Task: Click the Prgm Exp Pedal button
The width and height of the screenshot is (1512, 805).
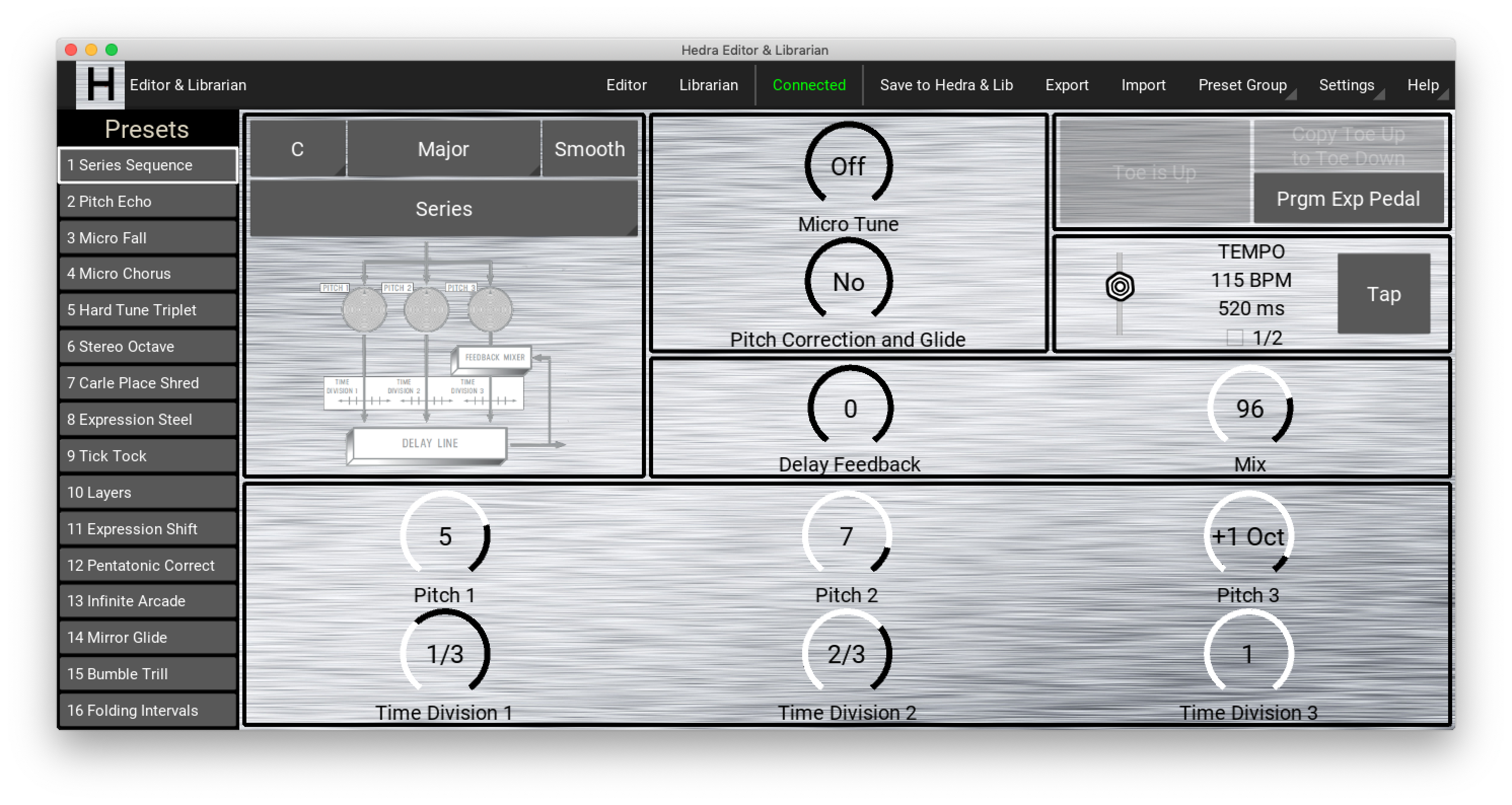Action: 1348,199
